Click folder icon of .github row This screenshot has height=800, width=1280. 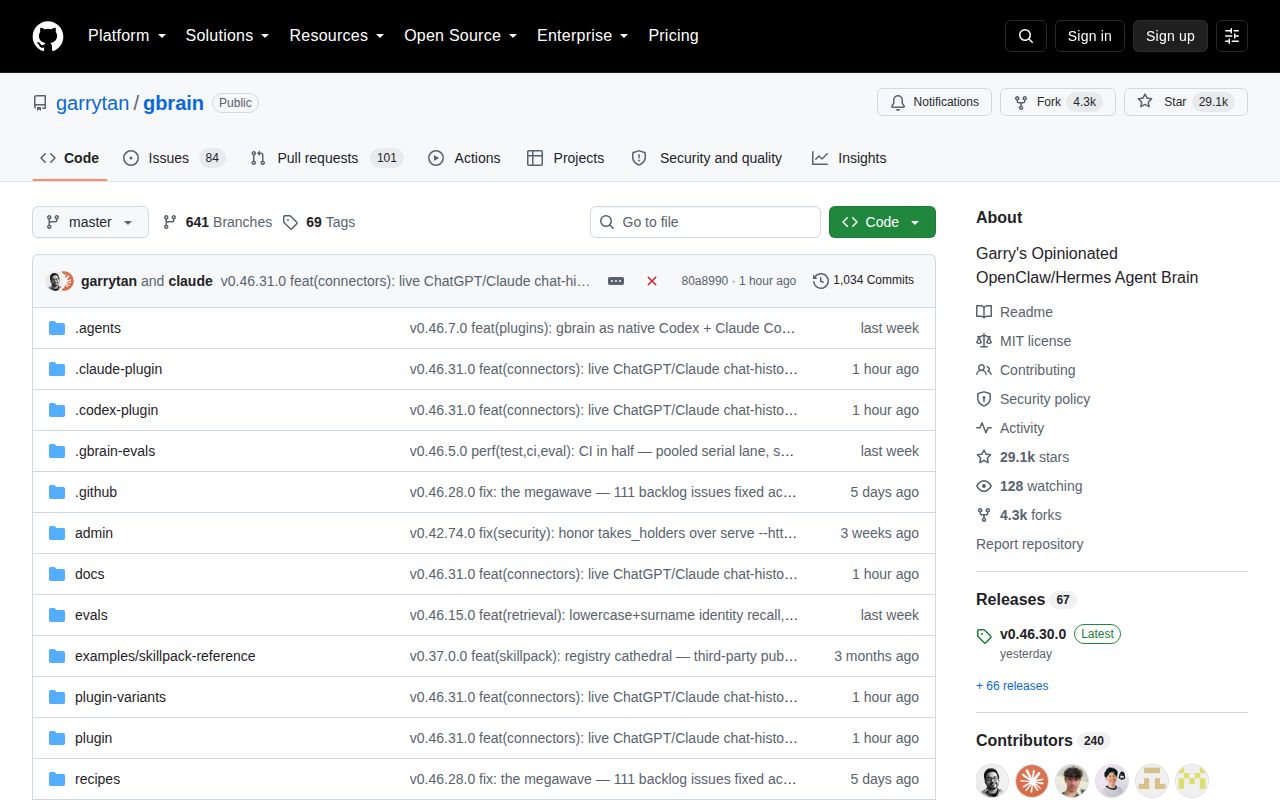[57, 492]
